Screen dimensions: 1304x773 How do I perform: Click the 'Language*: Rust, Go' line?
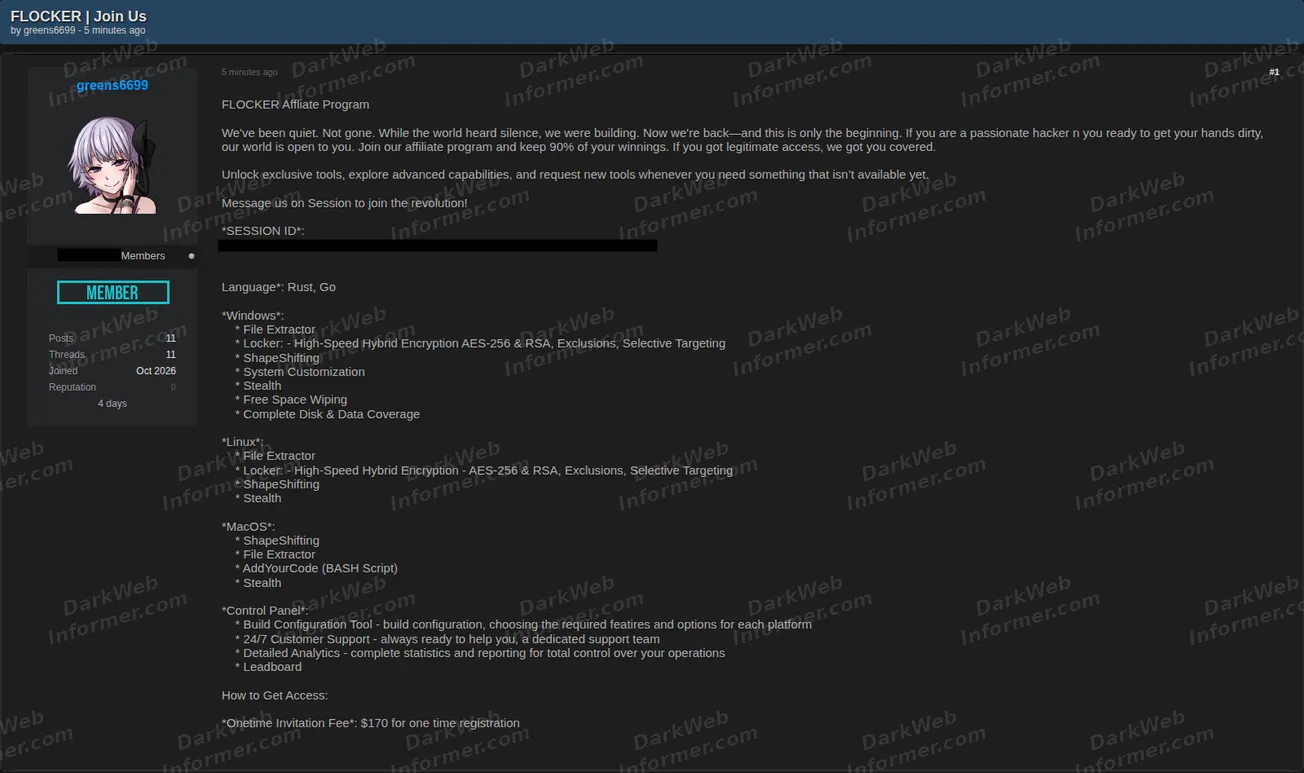coord(278,287)
